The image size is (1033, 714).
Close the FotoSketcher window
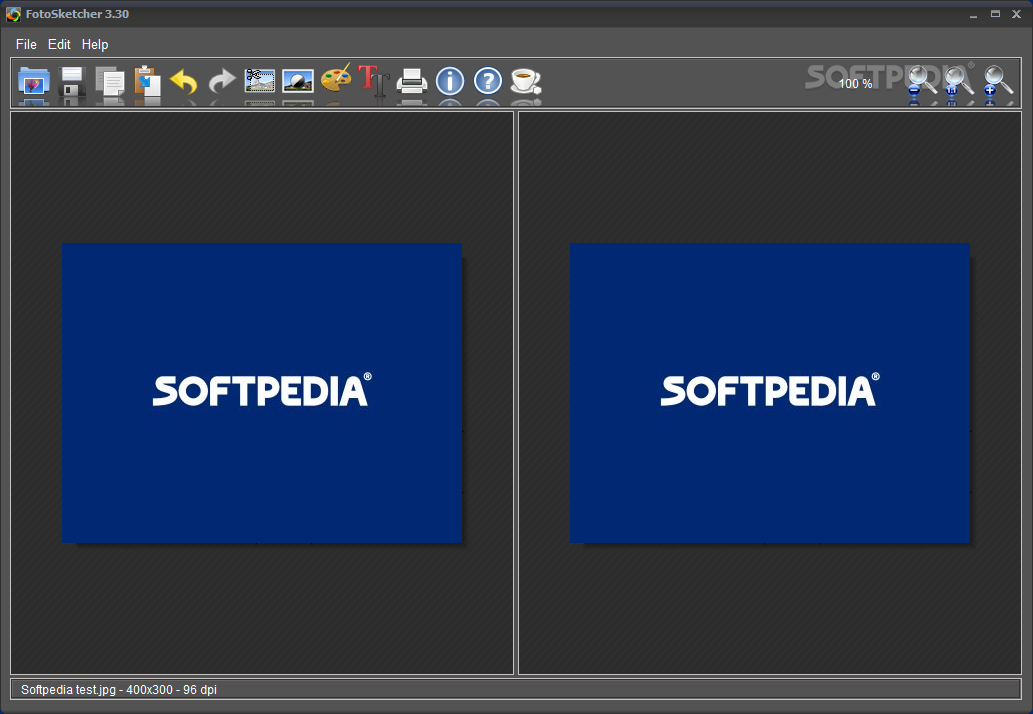point(1017,14)
